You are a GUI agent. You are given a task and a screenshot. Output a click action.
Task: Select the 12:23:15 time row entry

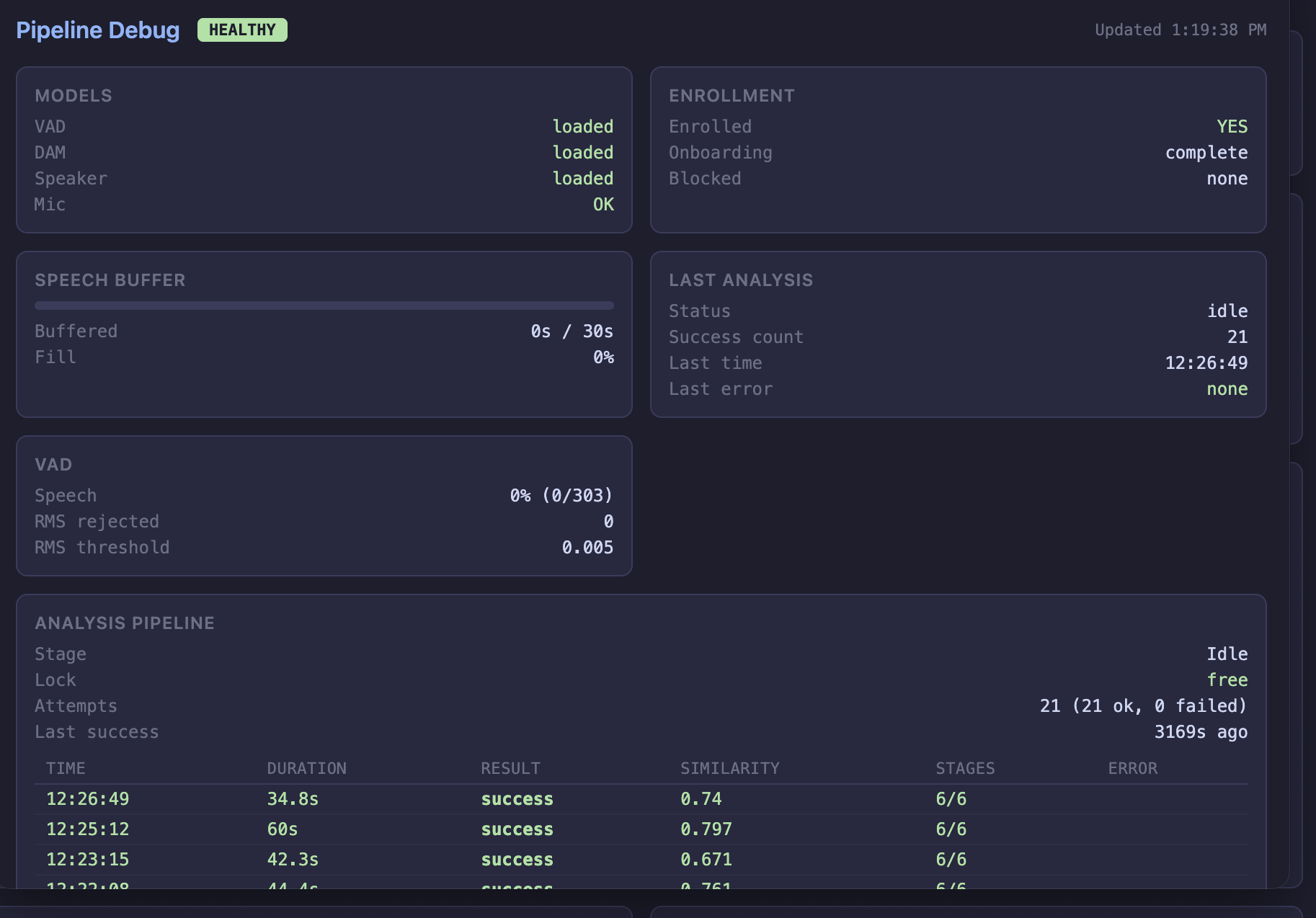[x=88, y=860]
